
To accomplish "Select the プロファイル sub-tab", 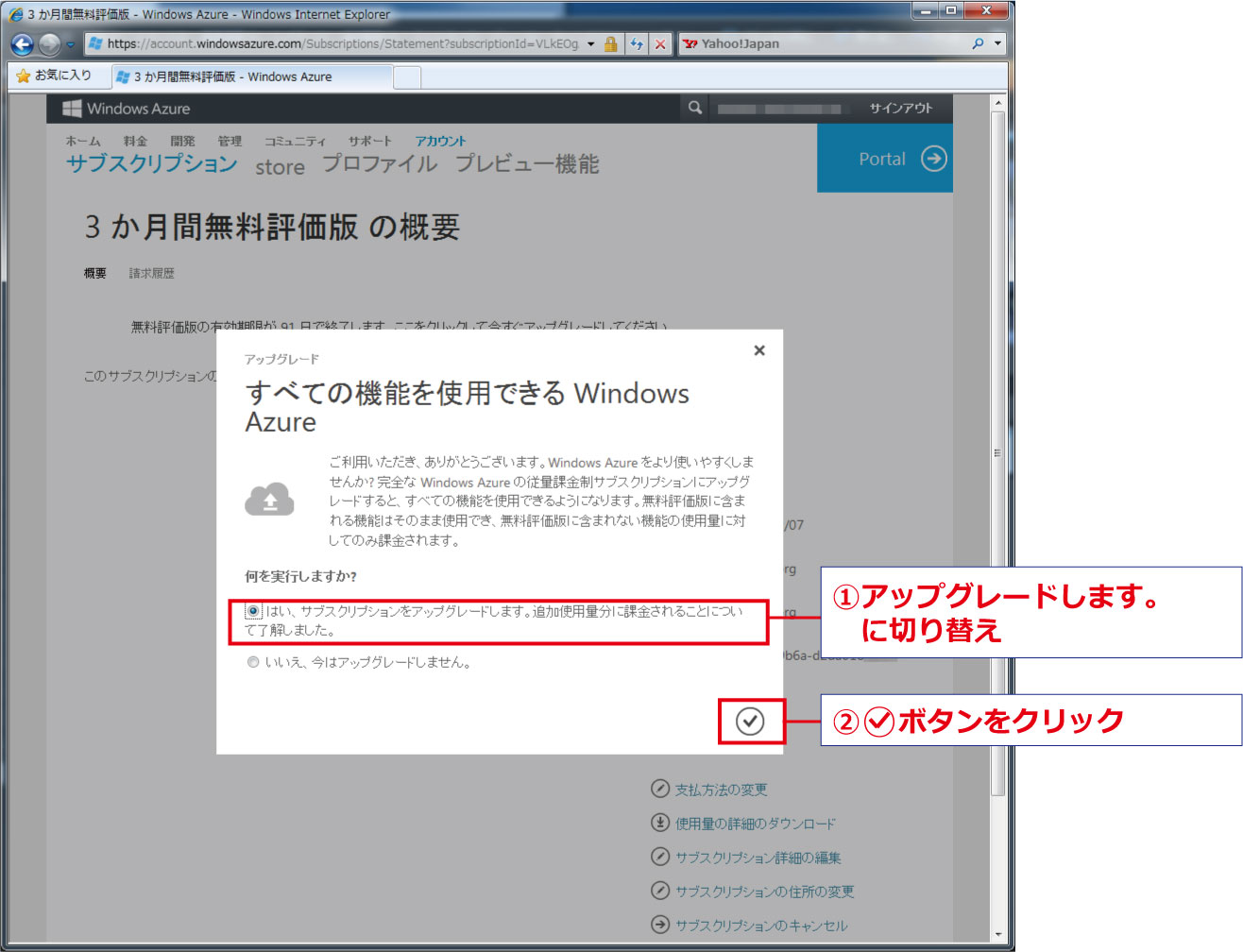I will click(x=380, y=164).
